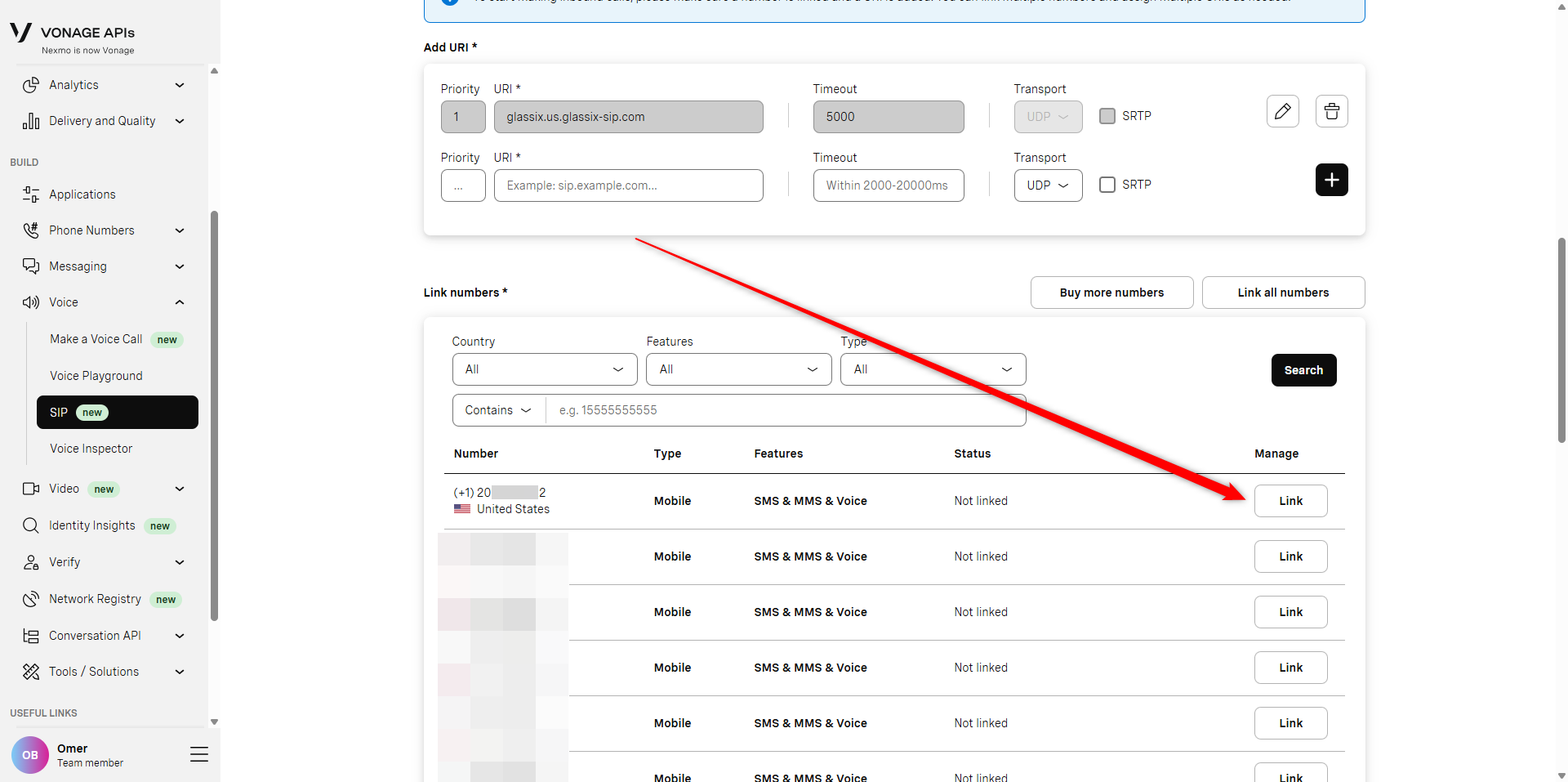Open Transport UDP dropdown in new URI row
Screen dimensions: 1568x782
1049,185
